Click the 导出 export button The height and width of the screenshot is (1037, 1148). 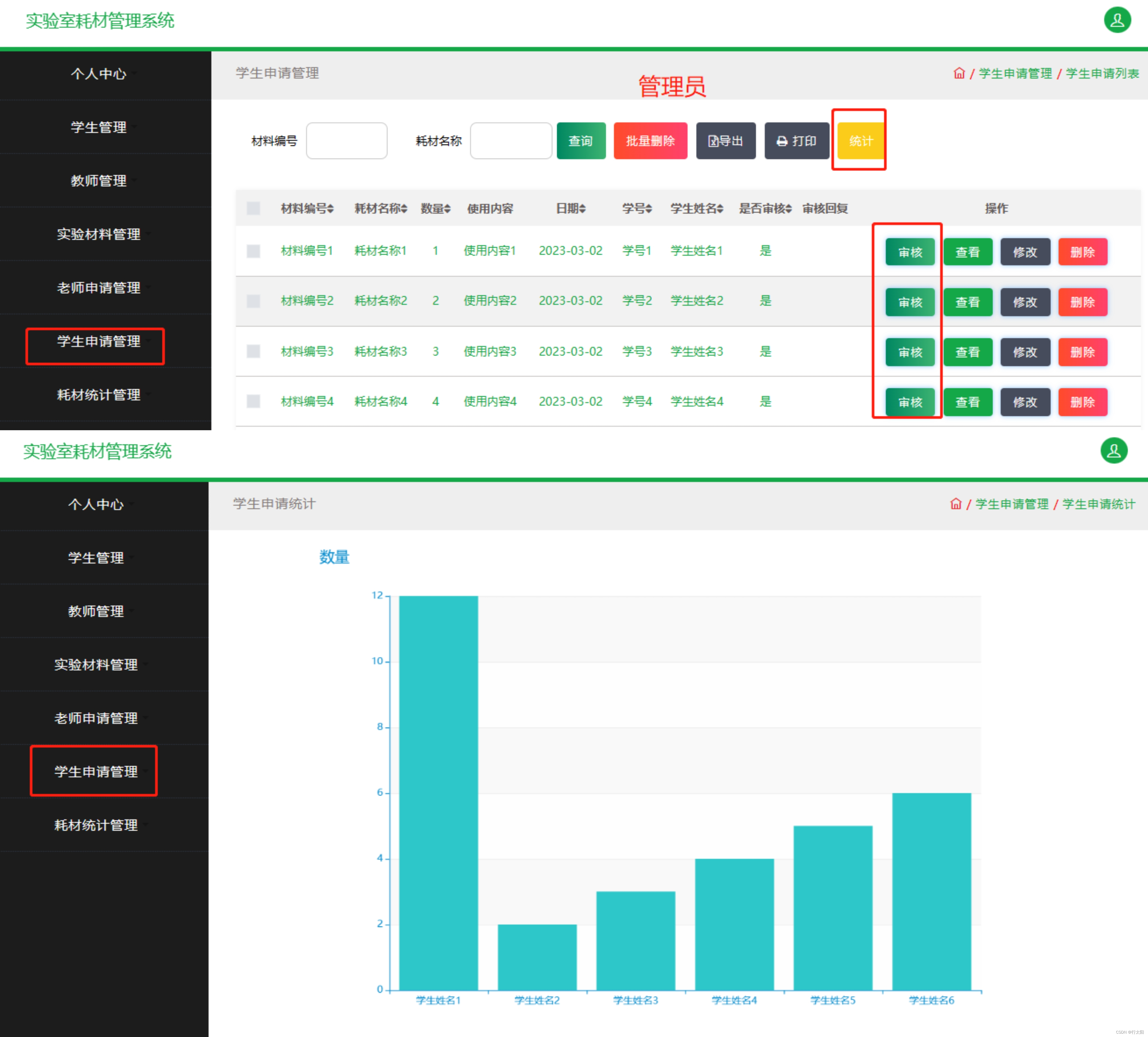click(x=725, y=141)
